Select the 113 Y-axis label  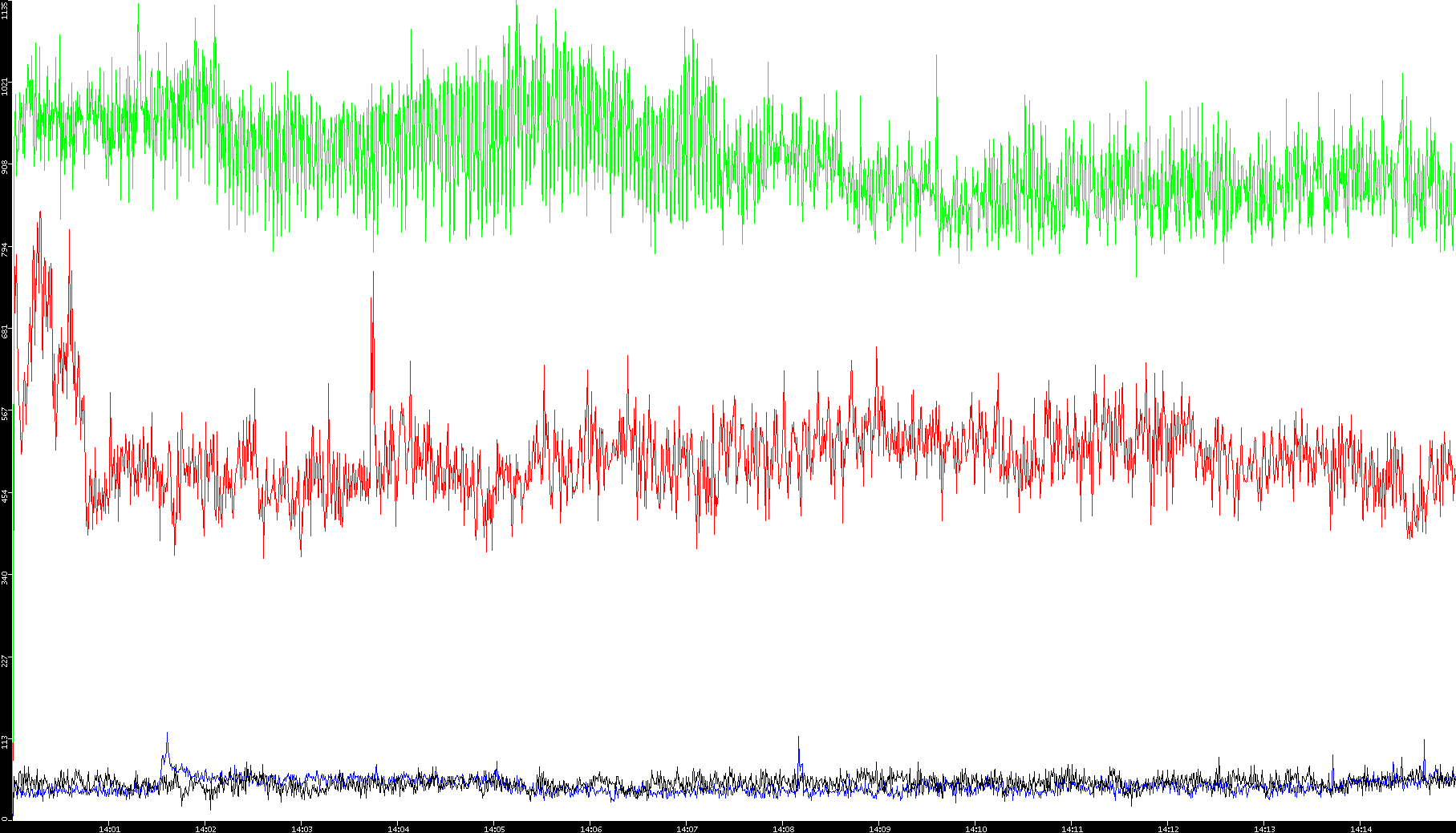(6, 742)
